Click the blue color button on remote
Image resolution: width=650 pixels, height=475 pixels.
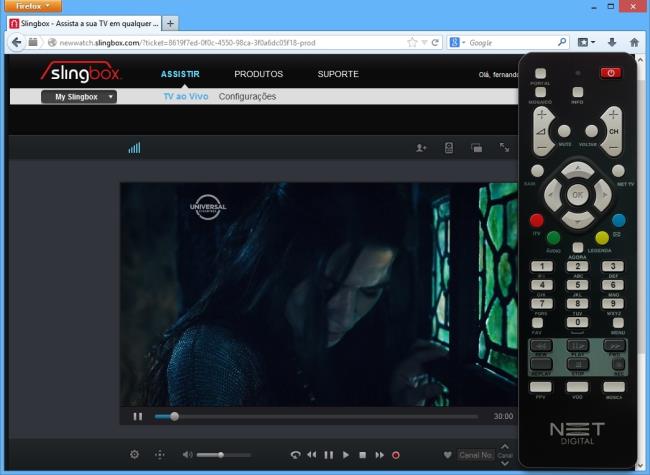pyautogui.click(x=618, y=220)
